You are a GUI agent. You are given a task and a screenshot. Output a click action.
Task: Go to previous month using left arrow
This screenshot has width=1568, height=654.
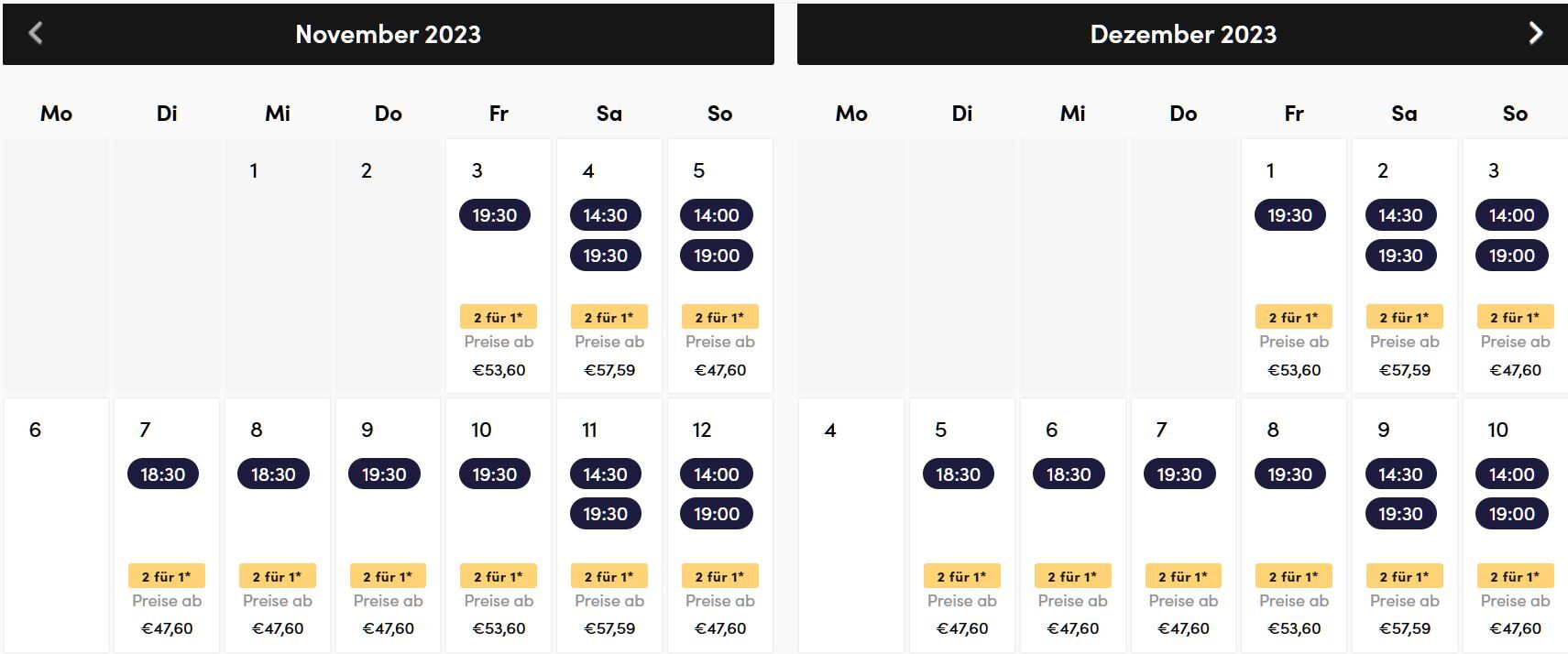coord(36,34)
